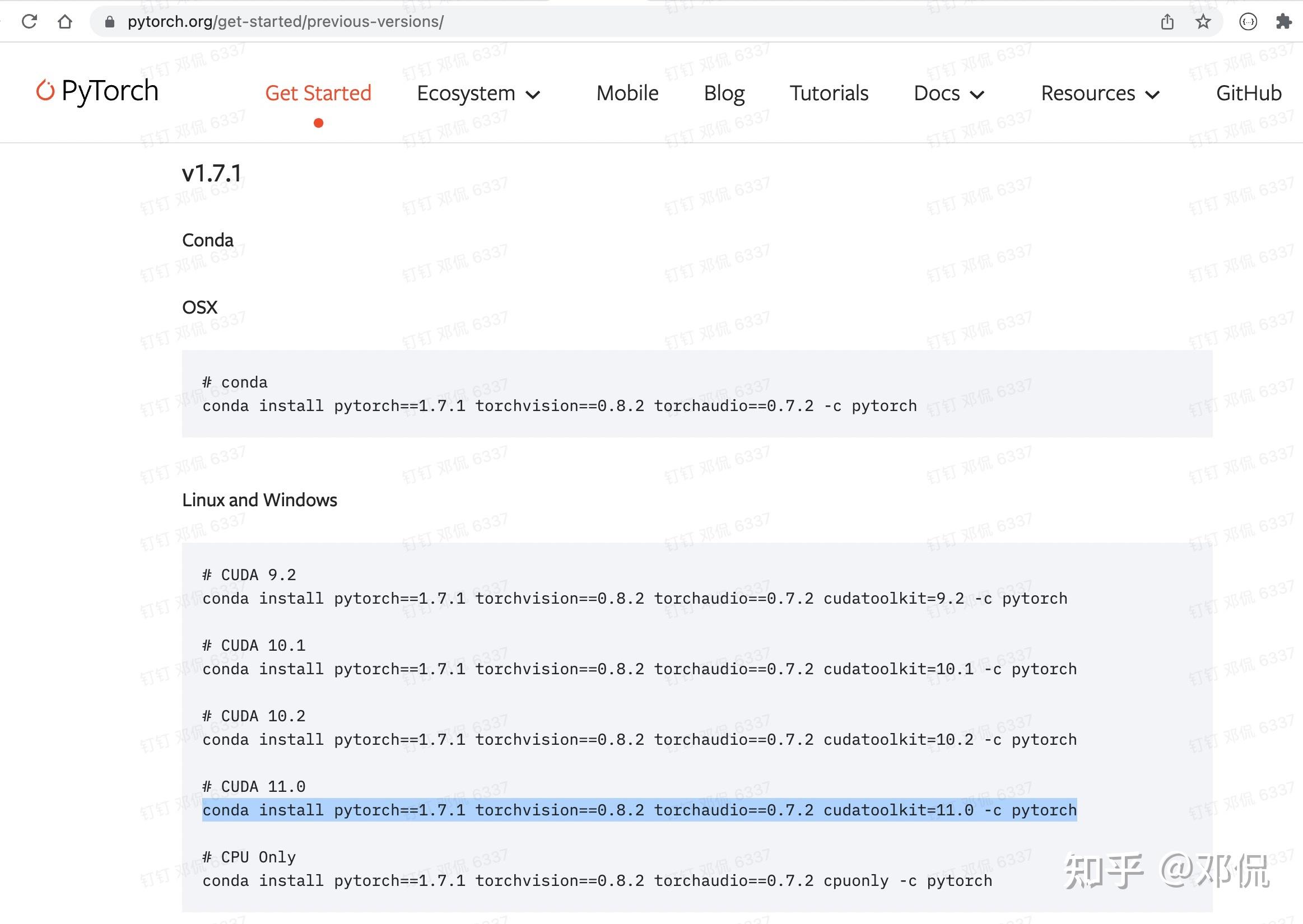Visit the GitHub link in navbar

1248,94
